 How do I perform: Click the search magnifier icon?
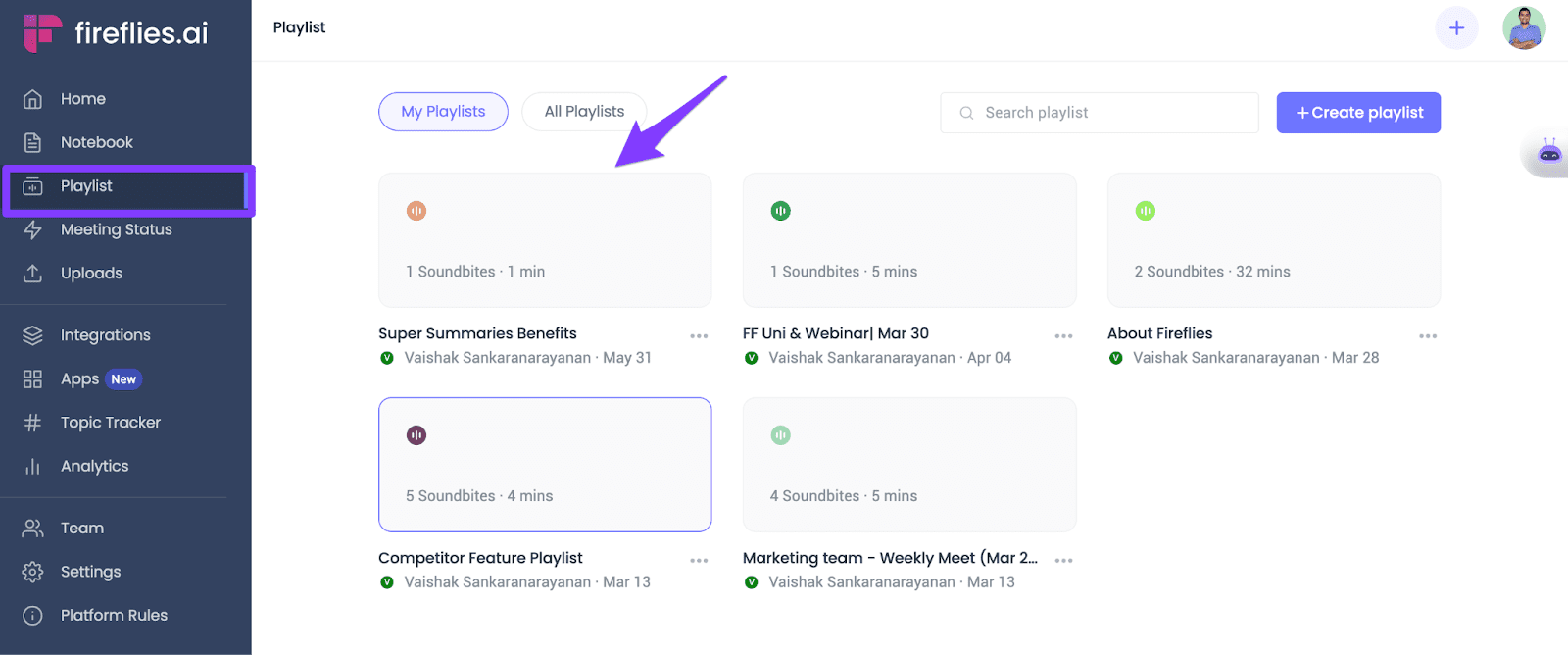point(966,113)
